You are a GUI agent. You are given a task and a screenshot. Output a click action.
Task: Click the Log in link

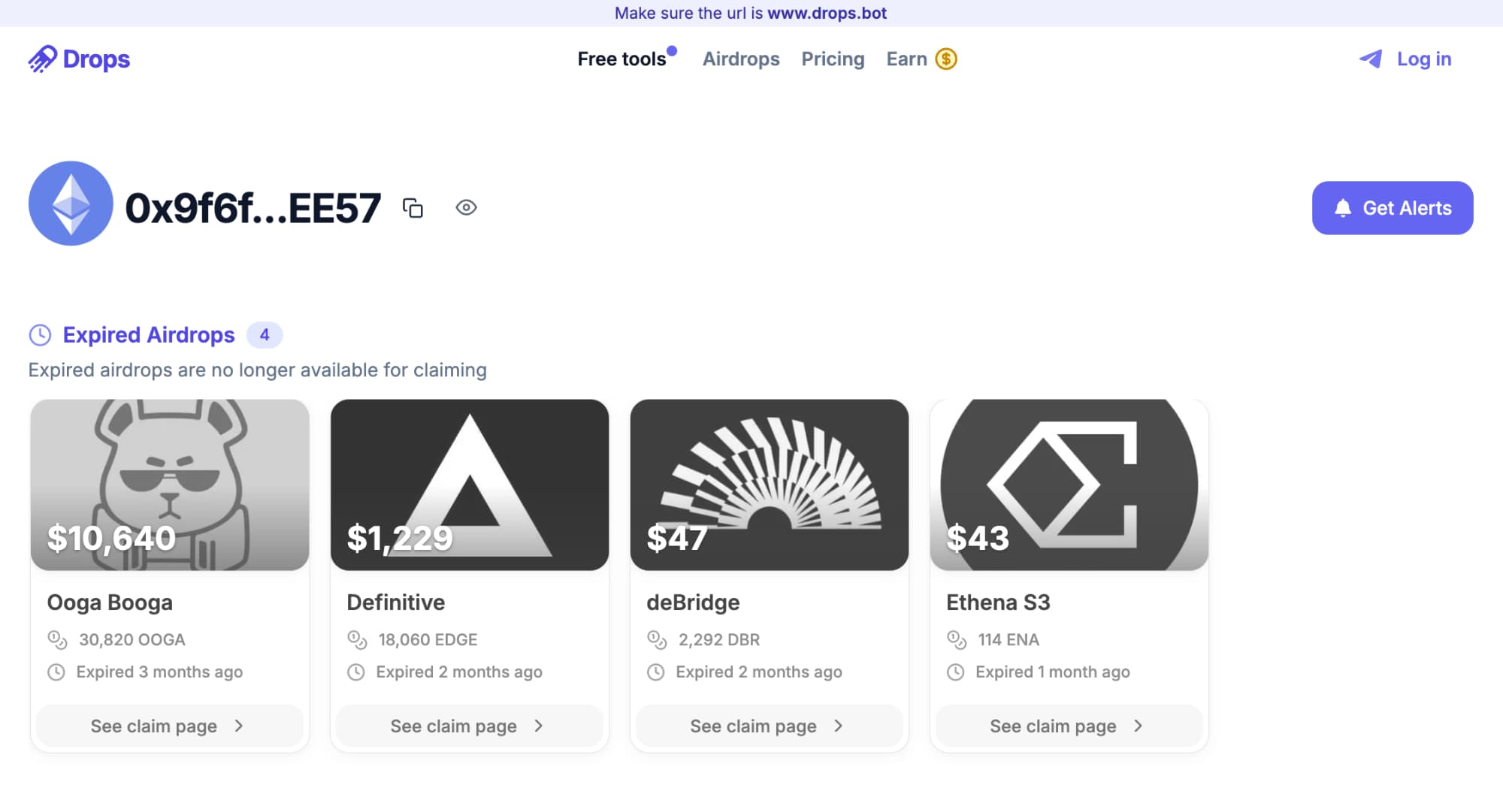1423,59
